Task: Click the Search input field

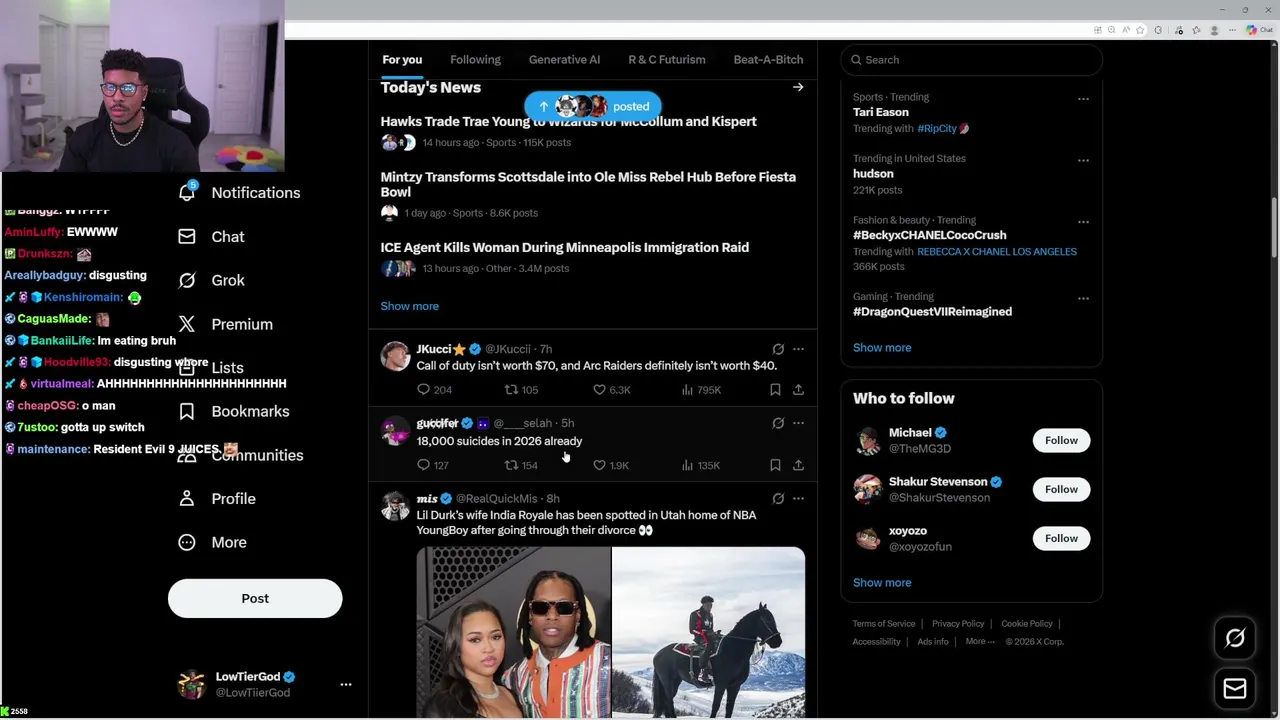Action: 971,60
